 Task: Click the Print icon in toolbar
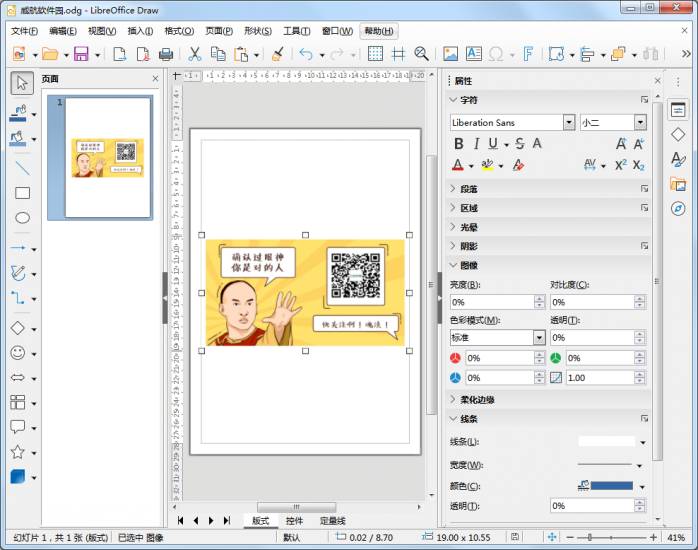tap(166, 54)
